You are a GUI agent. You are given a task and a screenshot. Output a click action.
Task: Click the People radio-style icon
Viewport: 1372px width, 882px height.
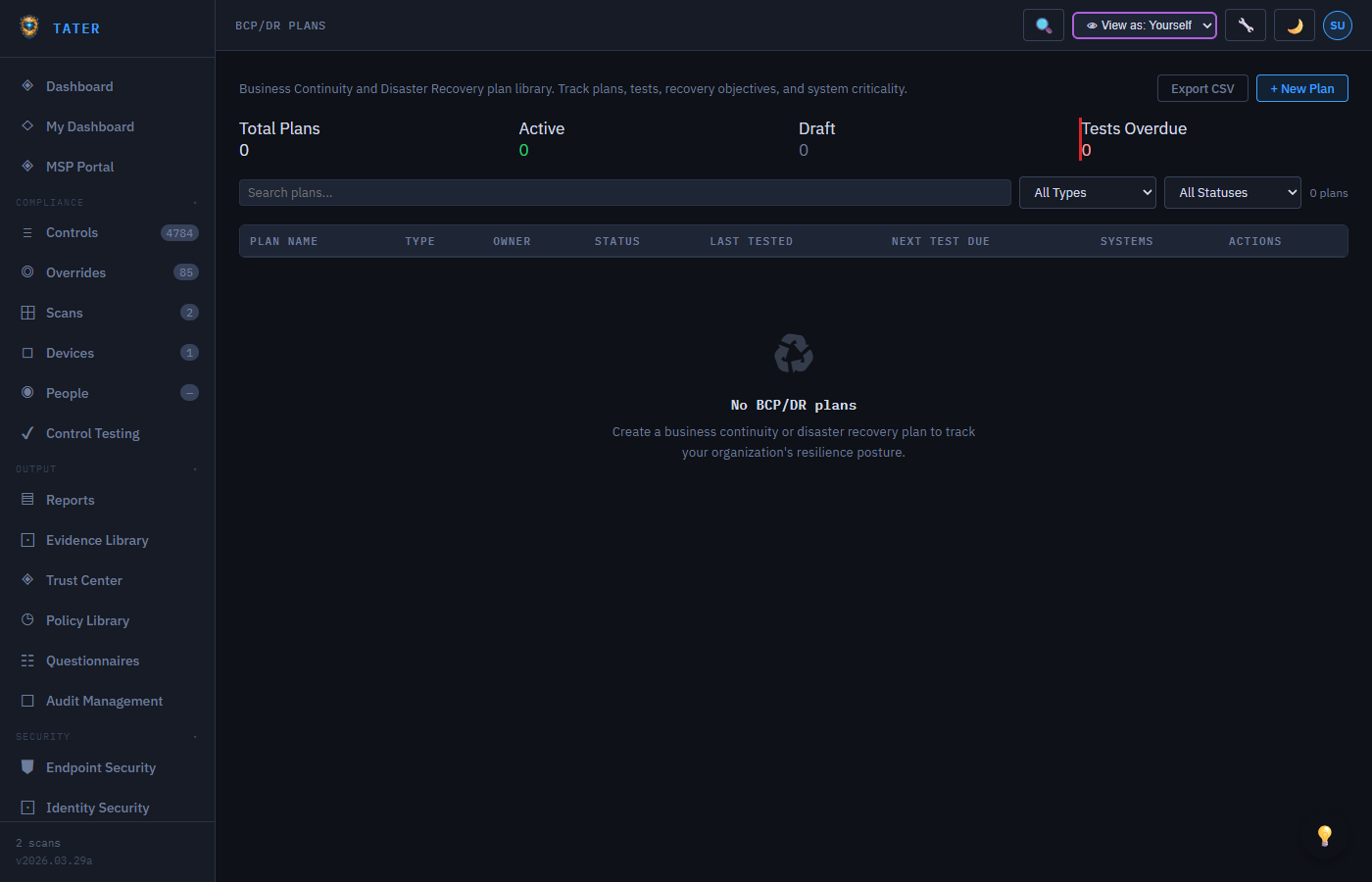pyautogui.click(x=27, y=393)
